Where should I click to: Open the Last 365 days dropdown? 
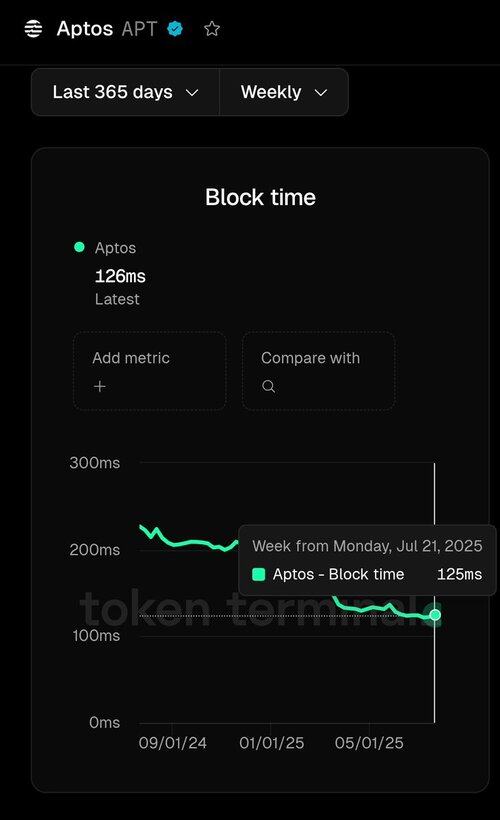126,92
